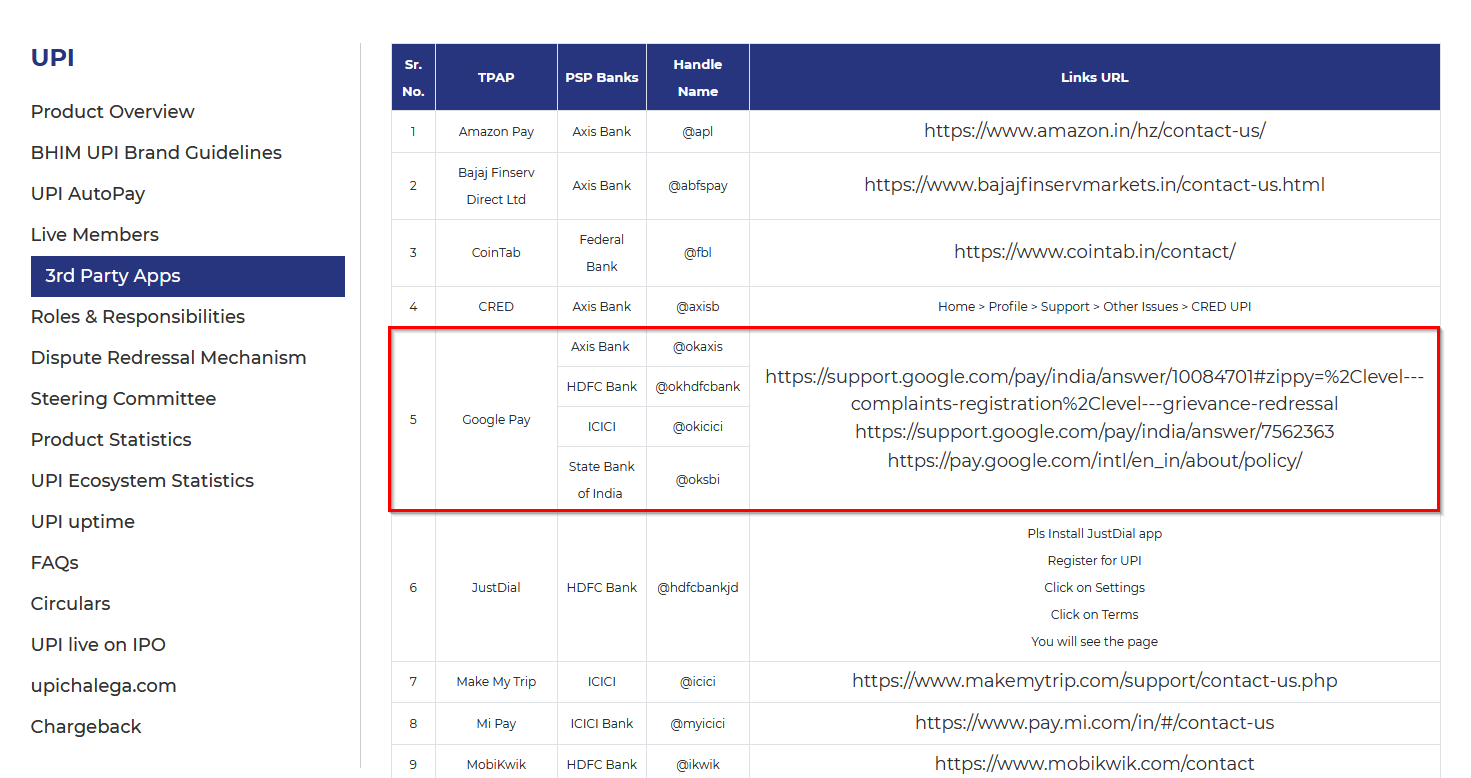Select the 3rd Party Apps item
Viewport: 1471px width, 778px height.
point(188,276)
